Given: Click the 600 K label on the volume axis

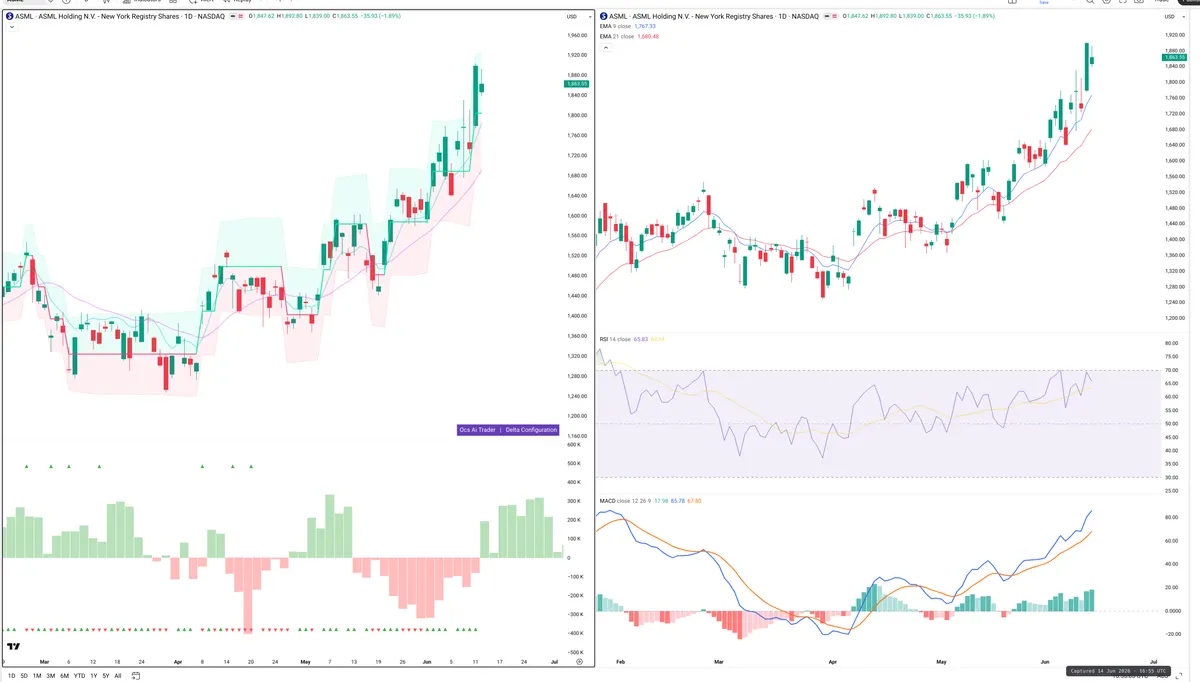Looking at the screenshot, I should [574, 444].
